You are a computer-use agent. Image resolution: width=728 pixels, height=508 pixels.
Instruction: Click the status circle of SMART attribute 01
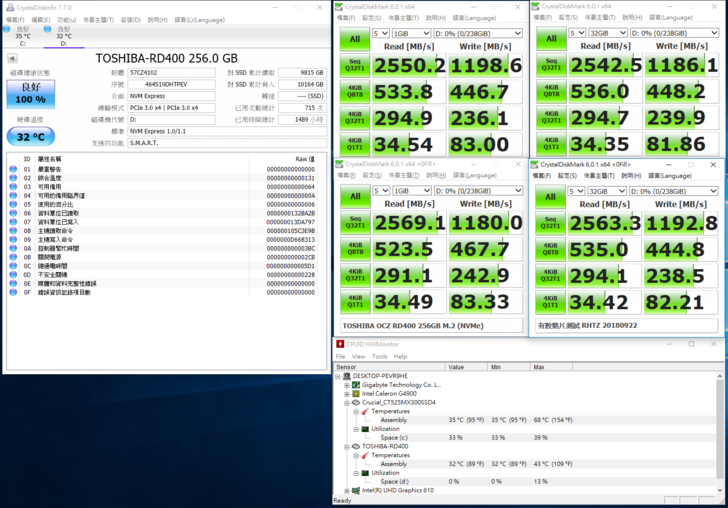(13, 170)
